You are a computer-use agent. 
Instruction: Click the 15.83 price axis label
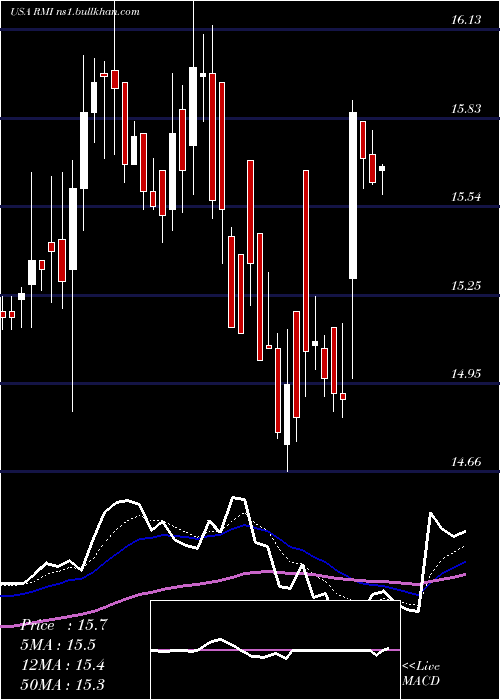pos(466,108)
